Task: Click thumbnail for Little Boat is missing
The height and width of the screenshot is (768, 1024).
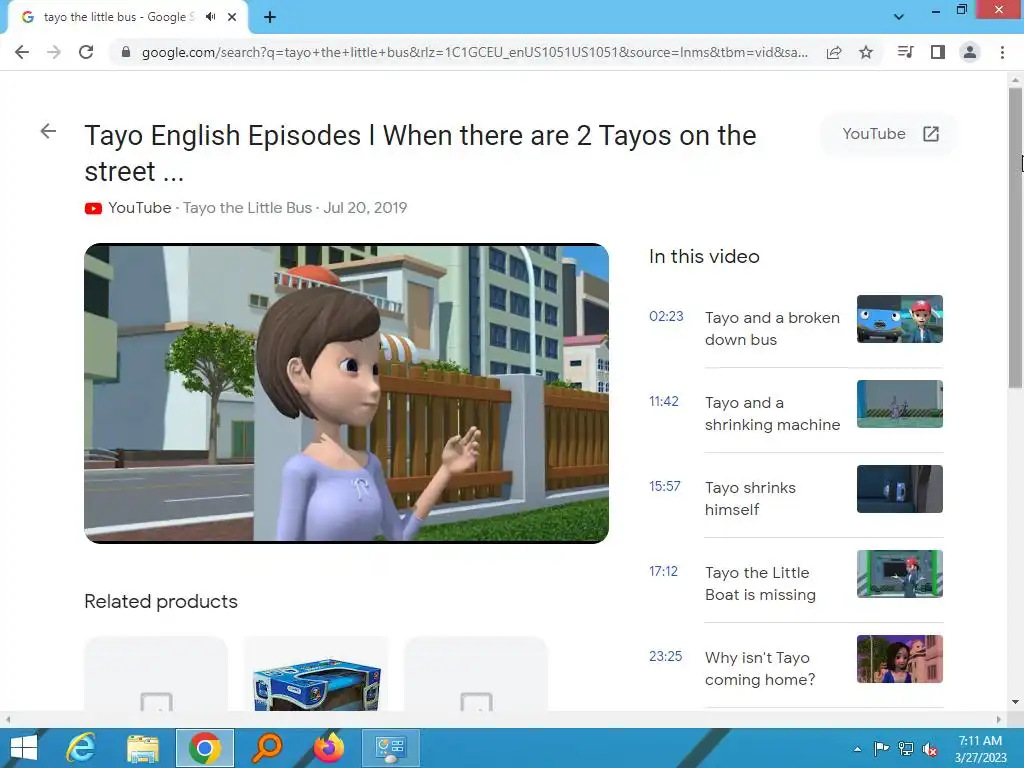Action: point(900,573)
